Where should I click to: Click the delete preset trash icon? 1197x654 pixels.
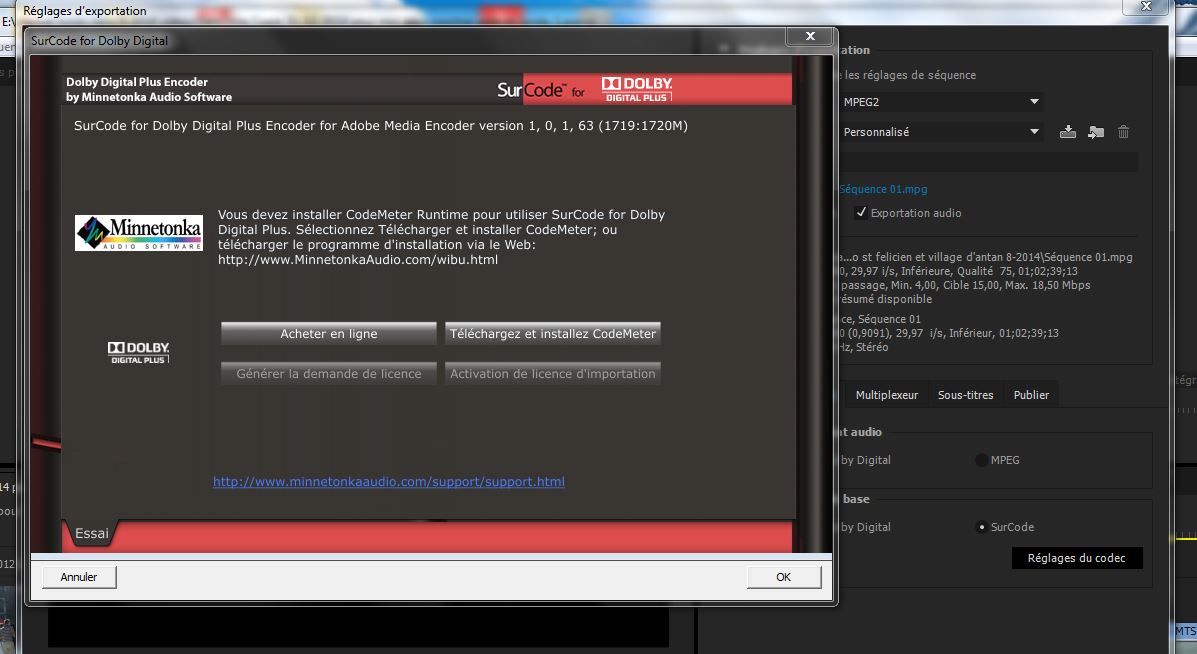point(1123,132)
